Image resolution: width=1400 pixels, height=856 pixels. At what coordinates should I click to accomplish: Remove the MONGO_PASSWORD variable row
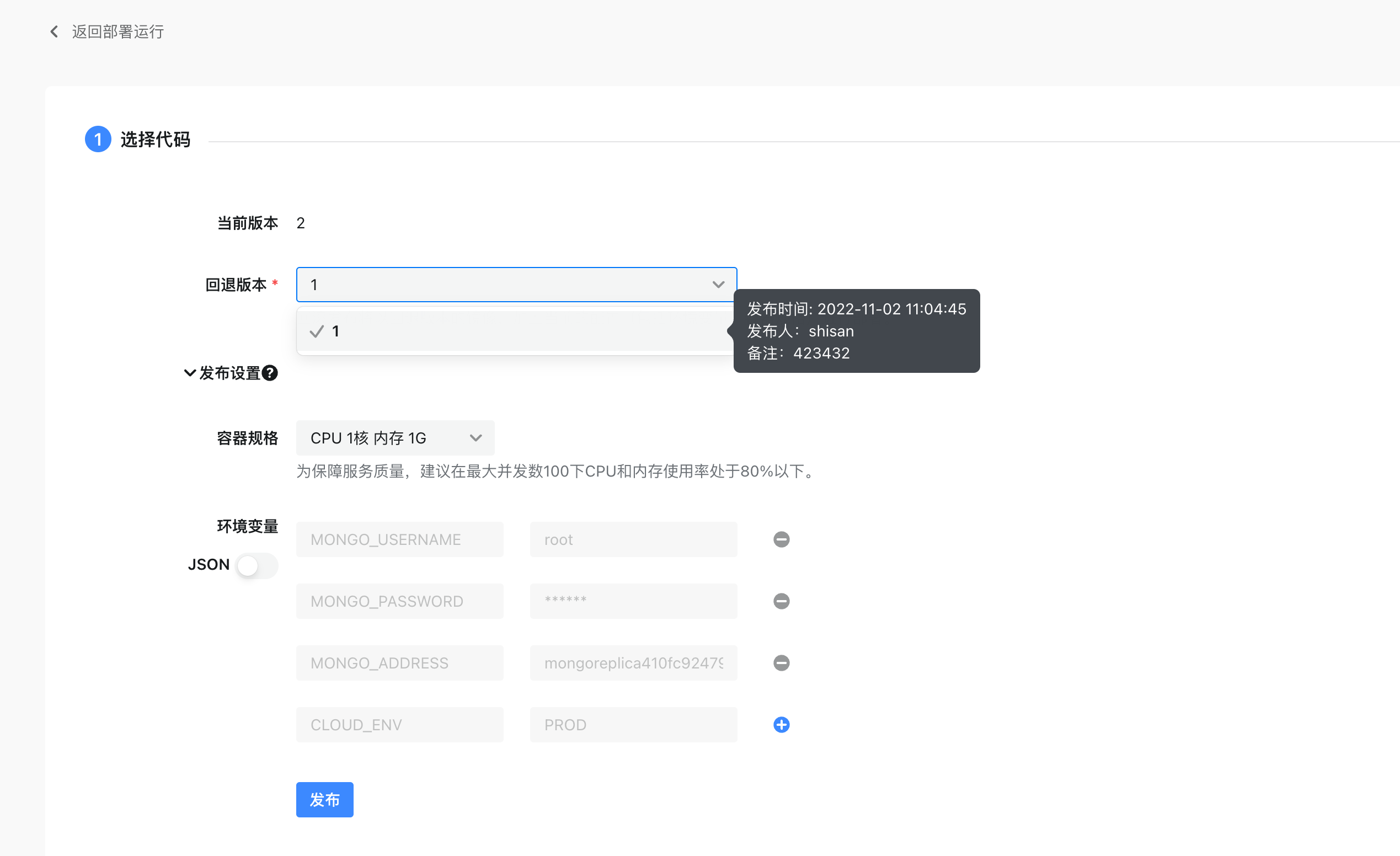coord(781,601)
